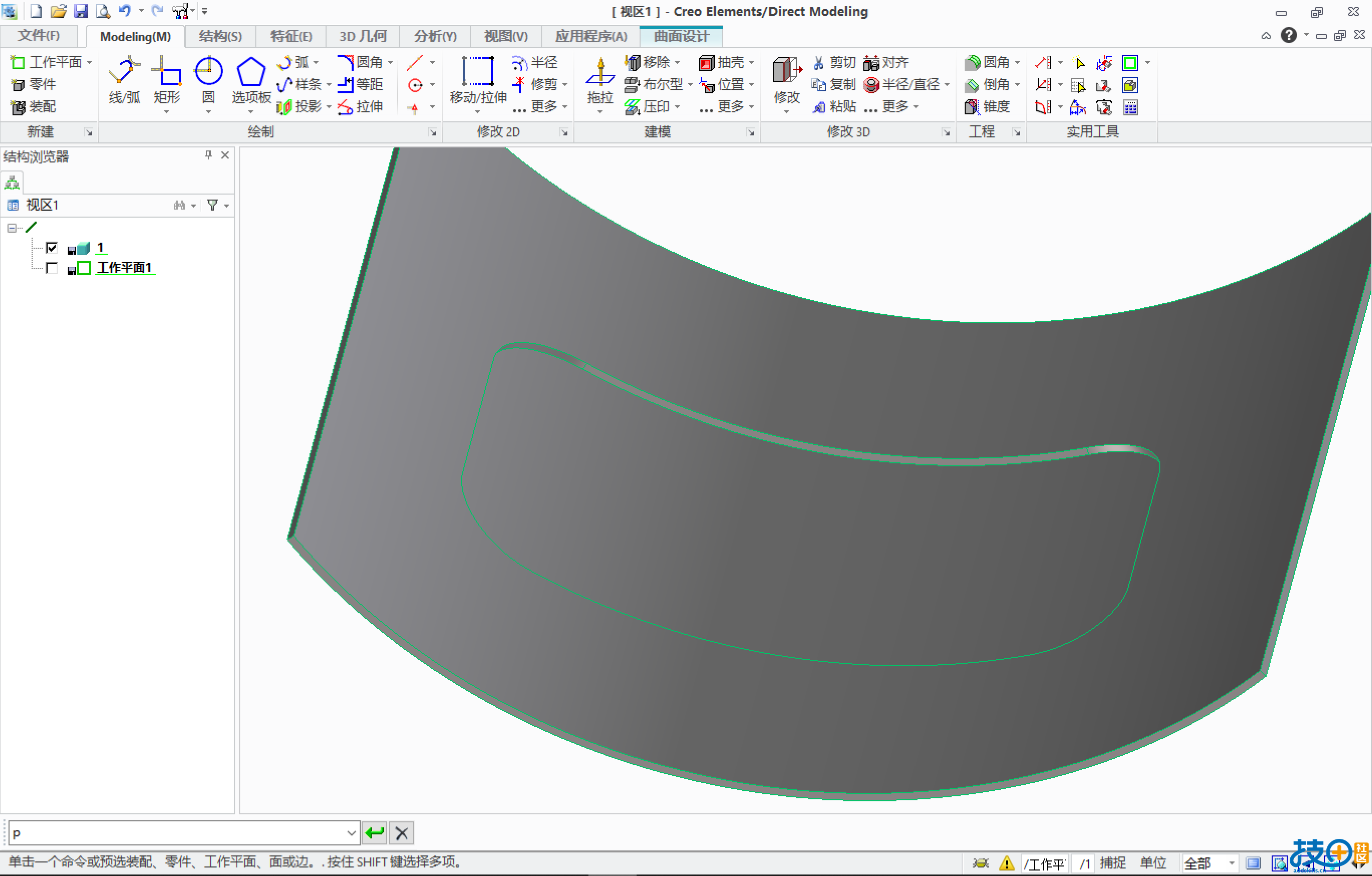Create a new 装配 assembly
The image size is (1372, 876).
[34, 106]
